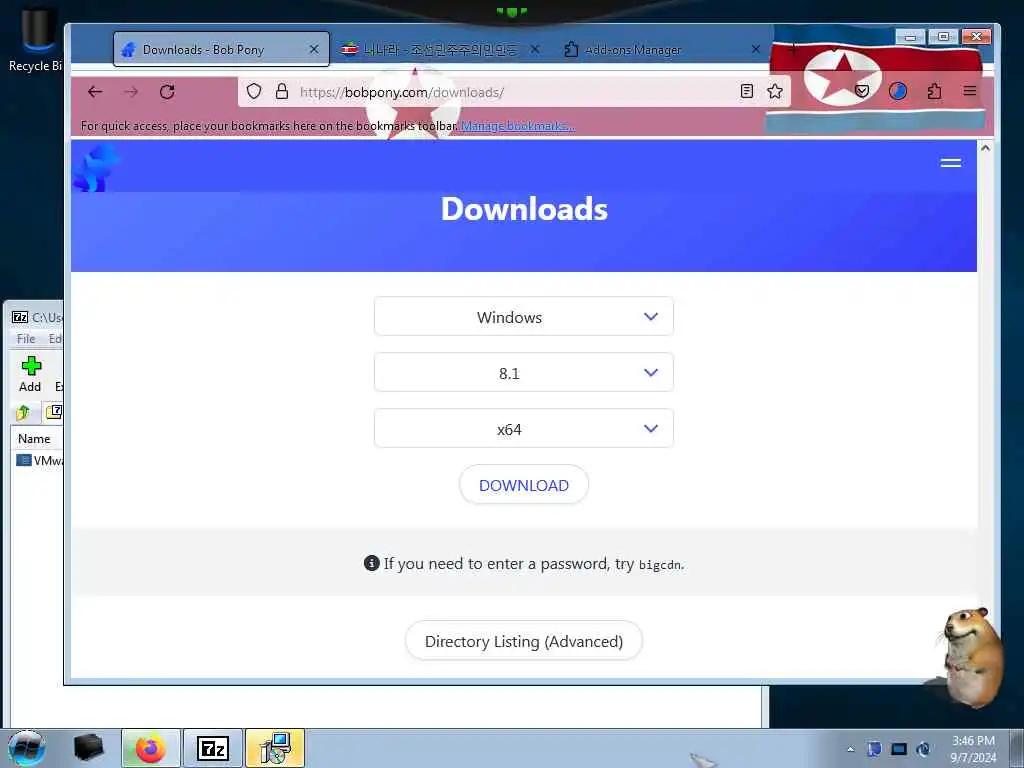Close the Downloads - Bob Pony tab
The width and height of the screenshot is (1024, 768).
[x=314, y=50]
